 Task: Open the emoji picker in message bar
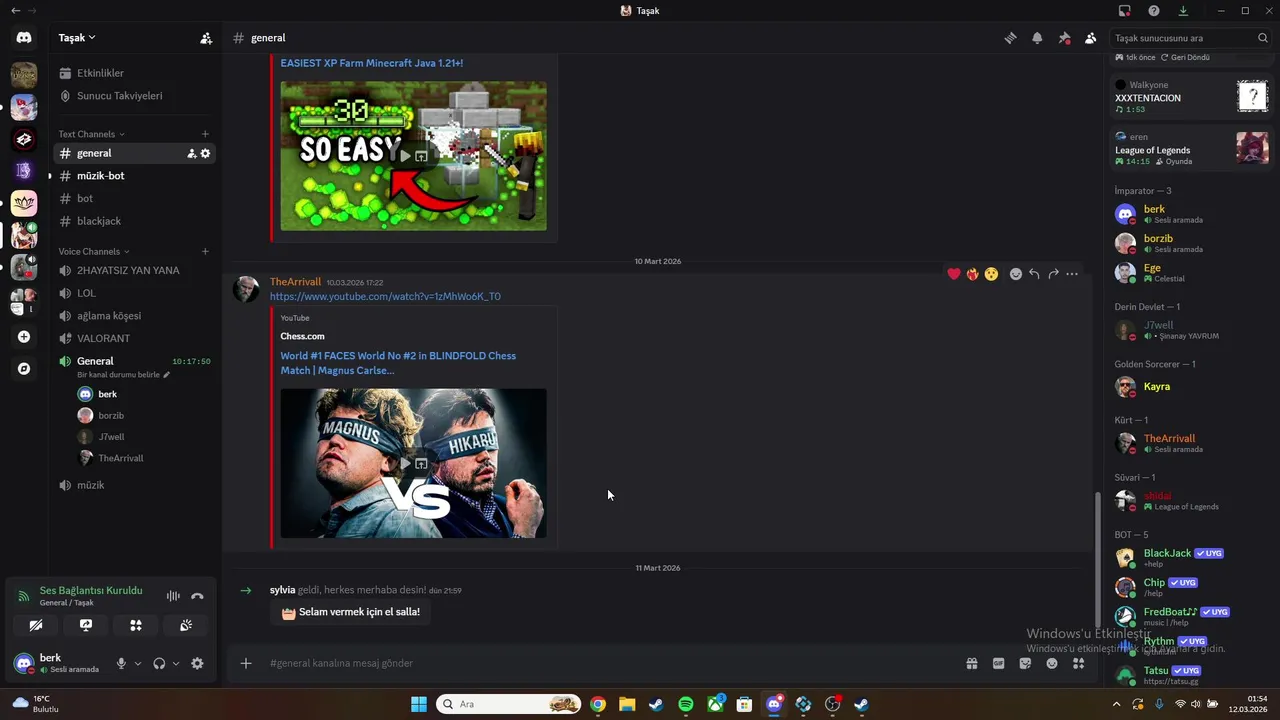tap(1052, 663)
